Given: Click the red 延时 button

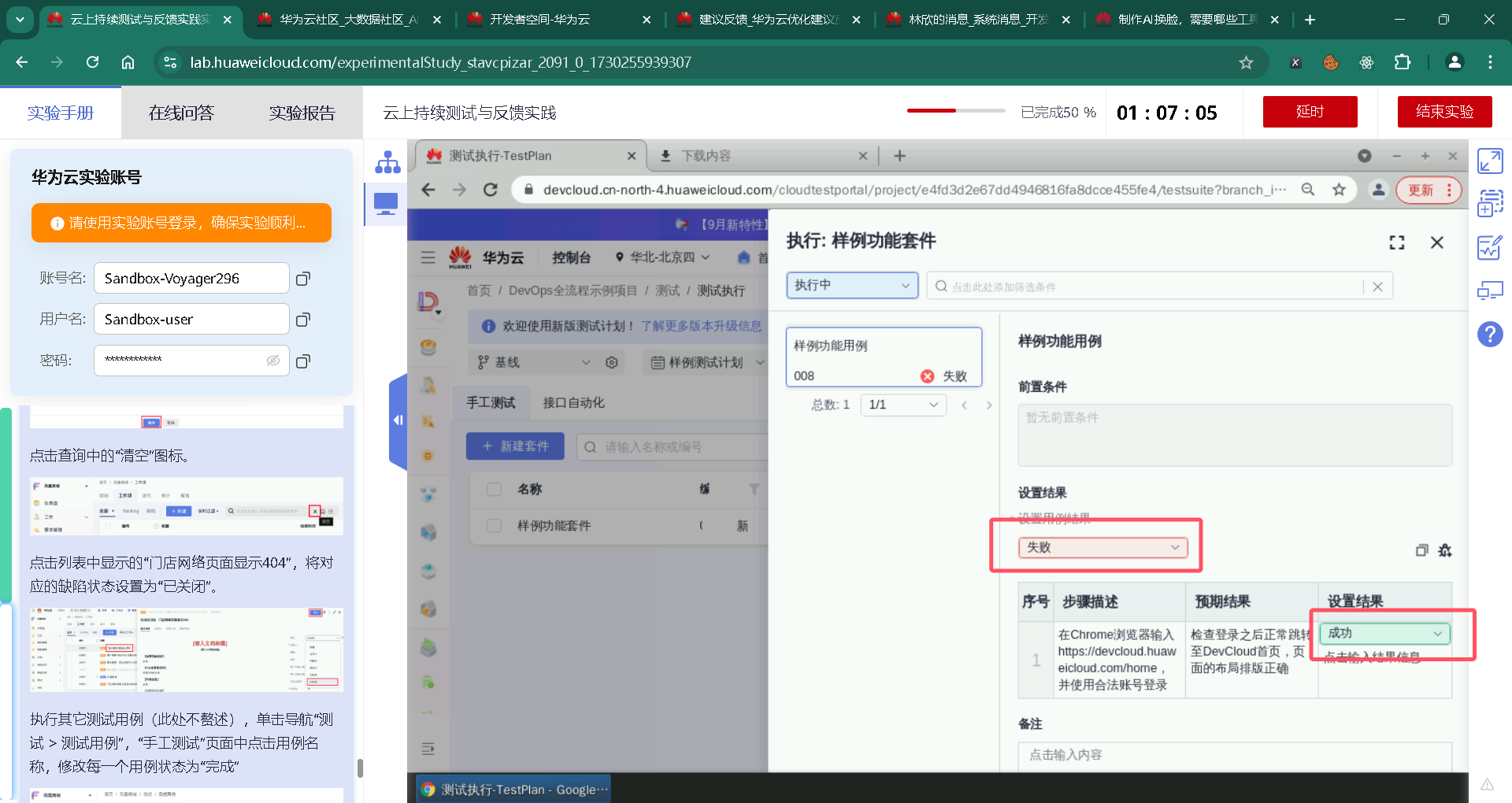Looking at the screenshot, I should click(x=1310, y=112).
